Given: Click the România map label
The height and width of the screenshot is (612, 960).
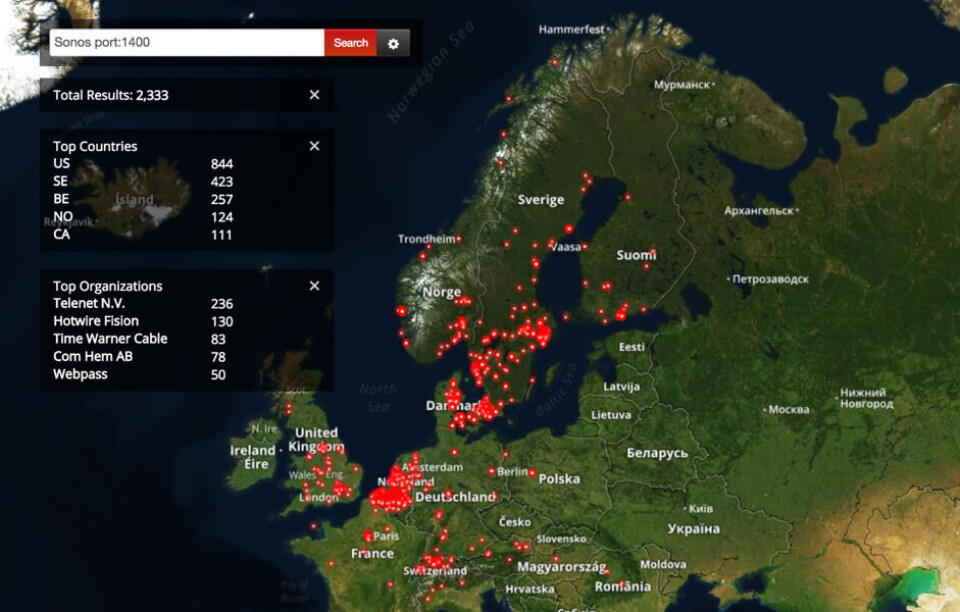Looking at the screenshot, I should [623, 587].
